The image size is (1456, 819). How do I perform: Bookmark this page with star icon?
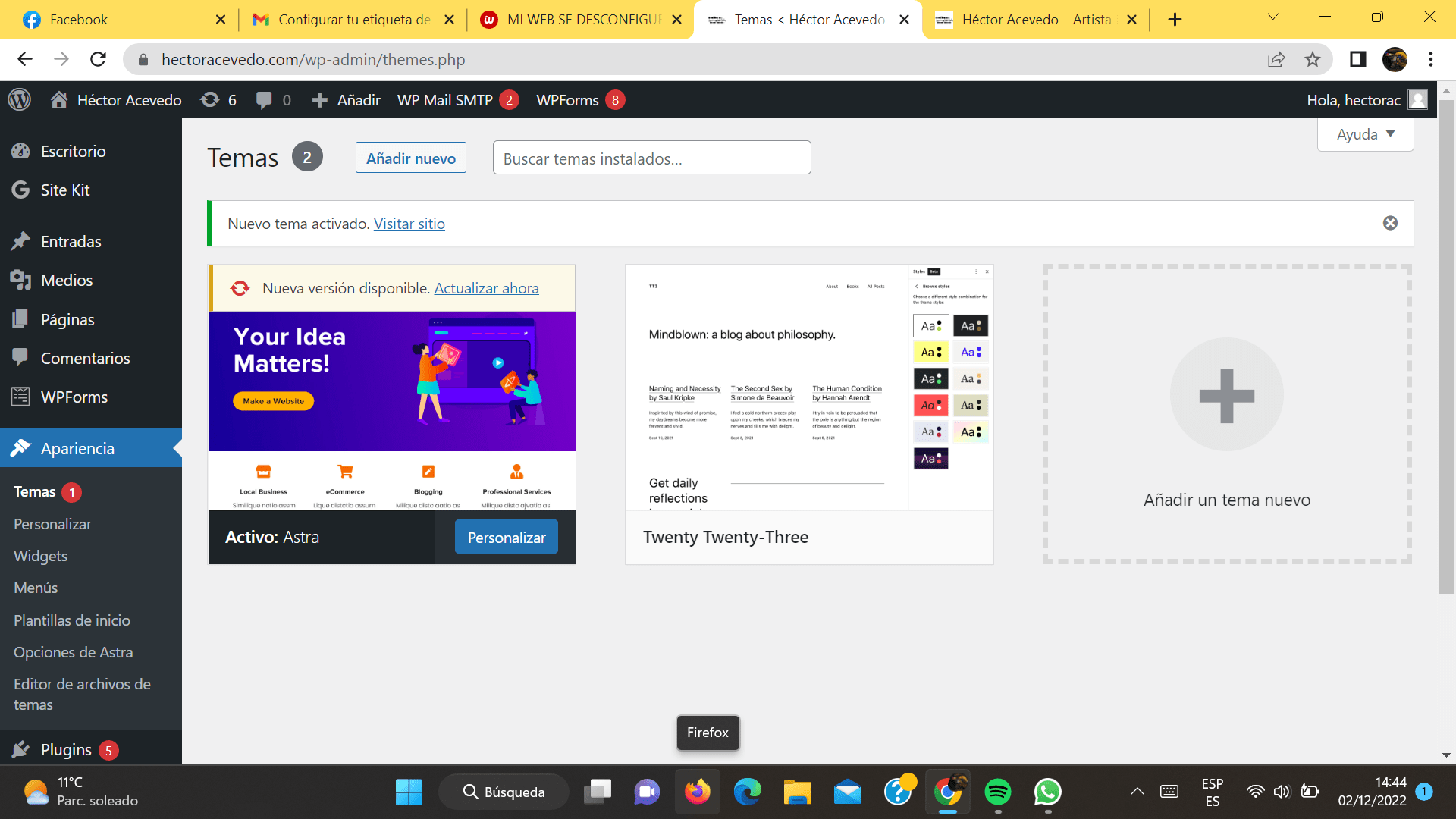click(1313, 59)
